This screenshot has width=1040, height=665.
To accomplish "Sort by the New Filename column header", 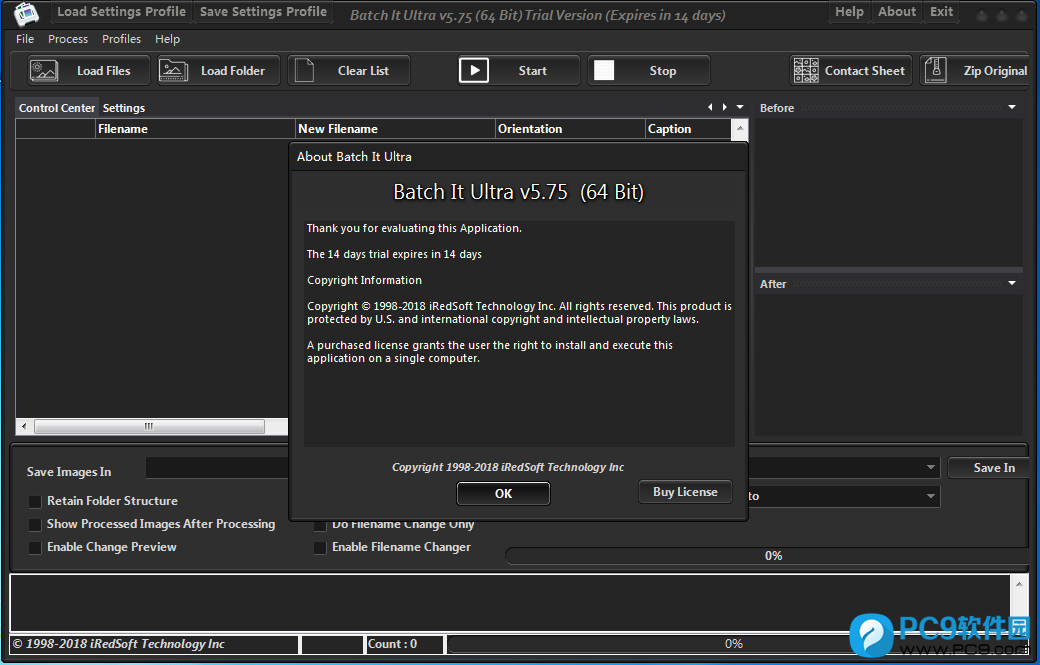I will tap(395, 129).
